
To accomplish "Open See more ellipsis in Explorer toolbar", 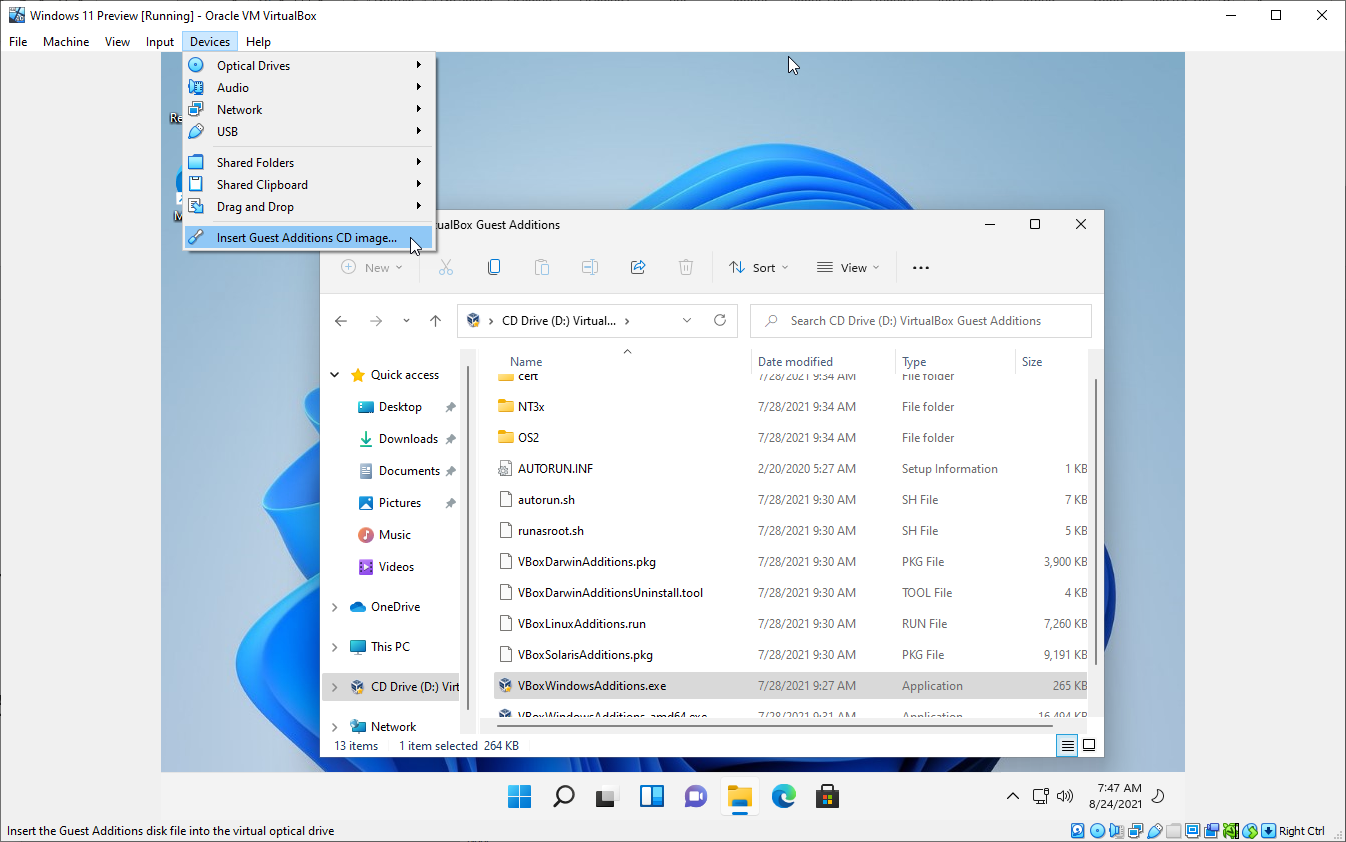I will coord(921,267).
